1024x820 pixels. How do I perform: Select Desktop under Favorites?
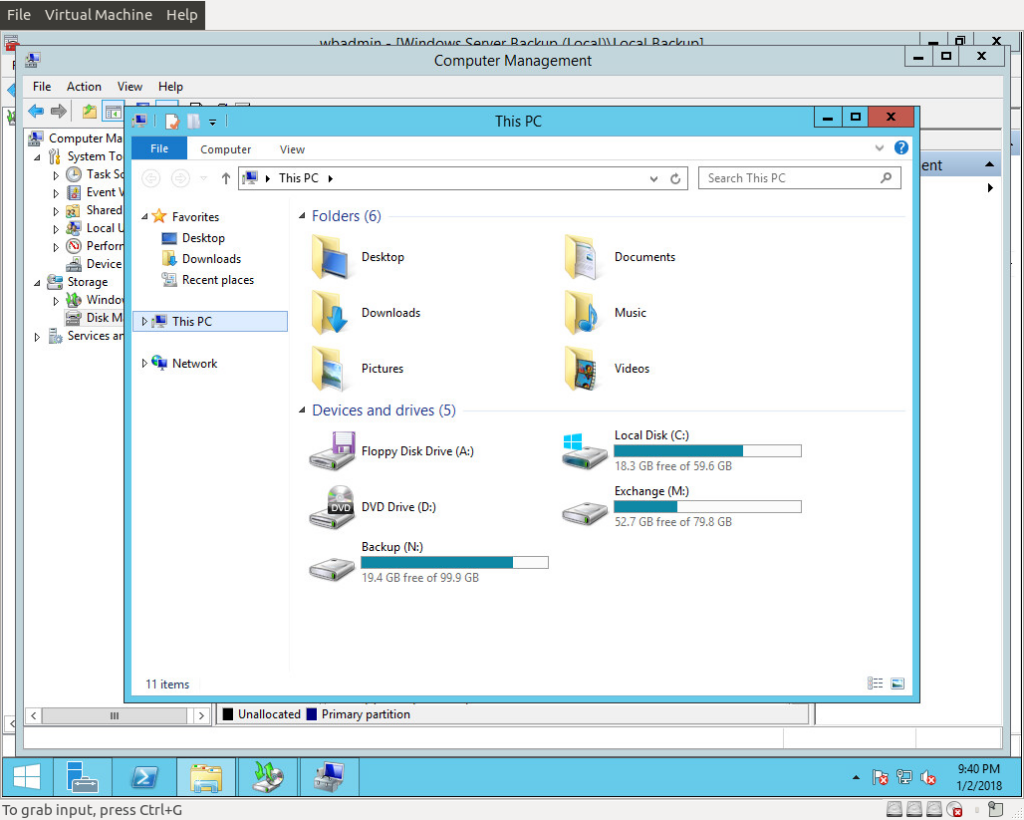tap(193, 238)
